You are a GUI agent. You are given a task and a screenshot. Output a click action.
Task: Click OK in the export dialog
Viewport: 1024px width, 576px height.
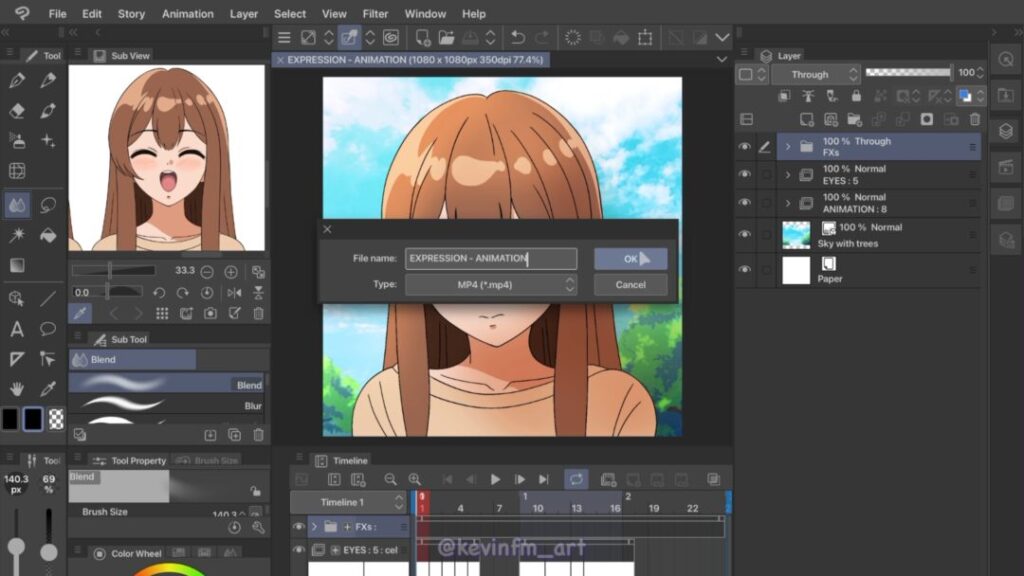tap(630, 259)
